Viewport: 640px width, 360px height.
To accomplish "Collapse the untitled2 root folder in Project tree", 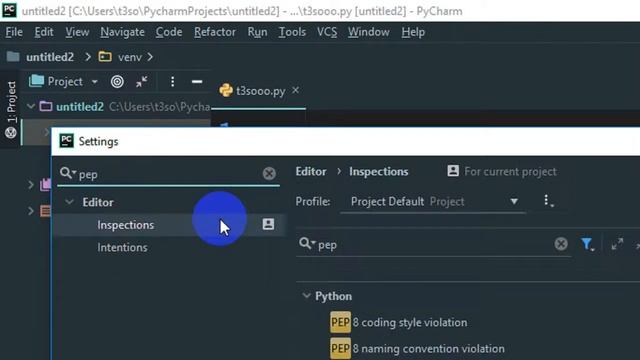I will 31,107.
